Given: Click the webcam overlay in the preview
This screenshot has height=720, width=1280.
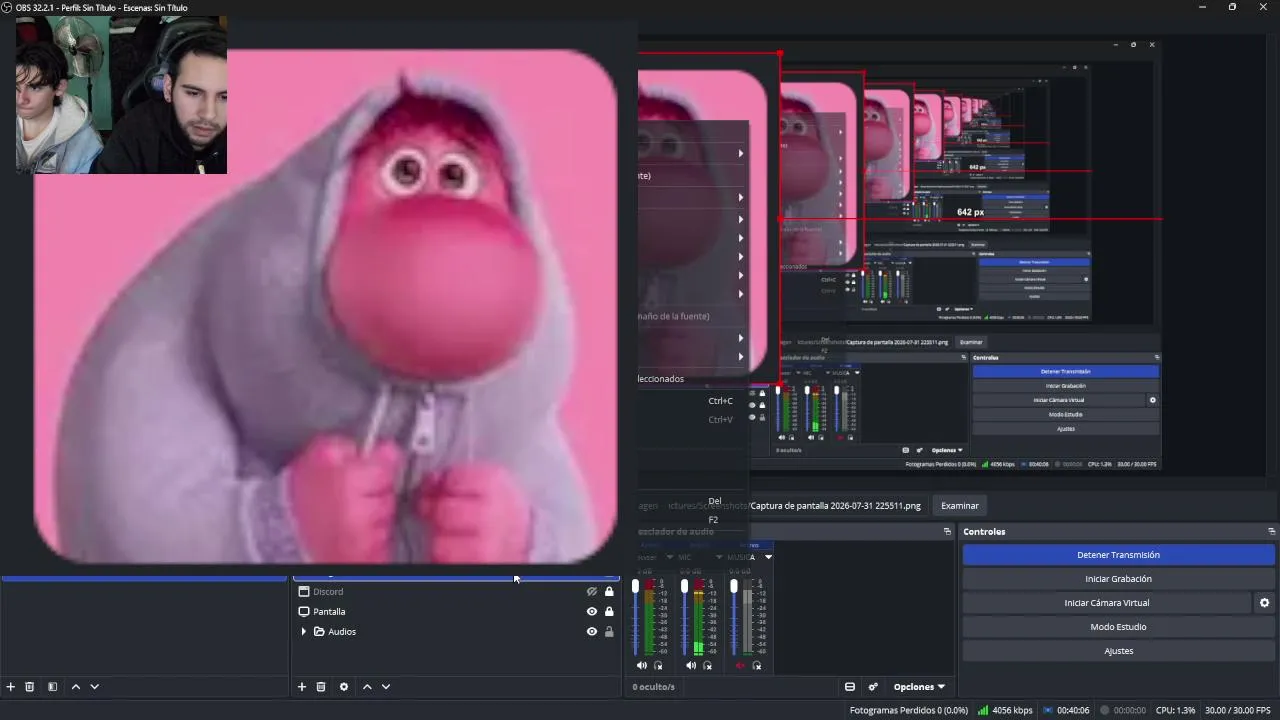Looking at the screenshot, I should [121, 95].
